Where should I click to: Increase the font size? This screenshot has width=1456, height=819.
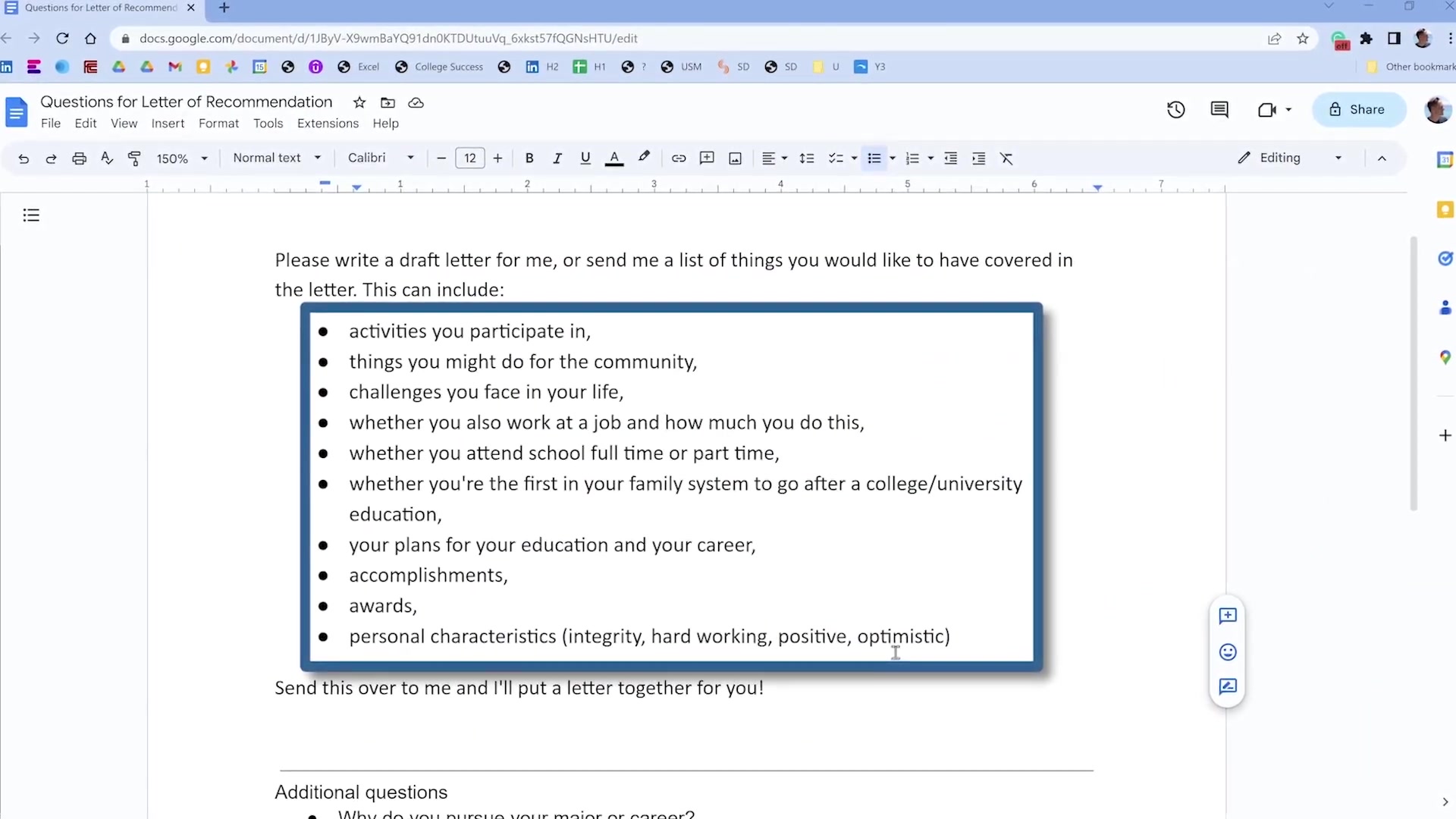click(497, 158)
